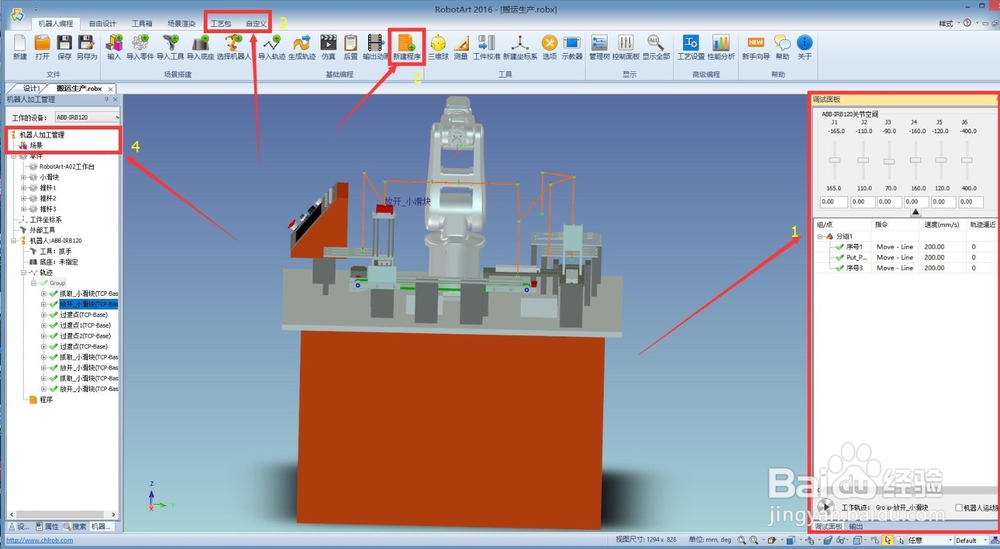Start simulation with 仿真 icon
This screenshot has width=1000, height=549.
[x=328, y=47]
